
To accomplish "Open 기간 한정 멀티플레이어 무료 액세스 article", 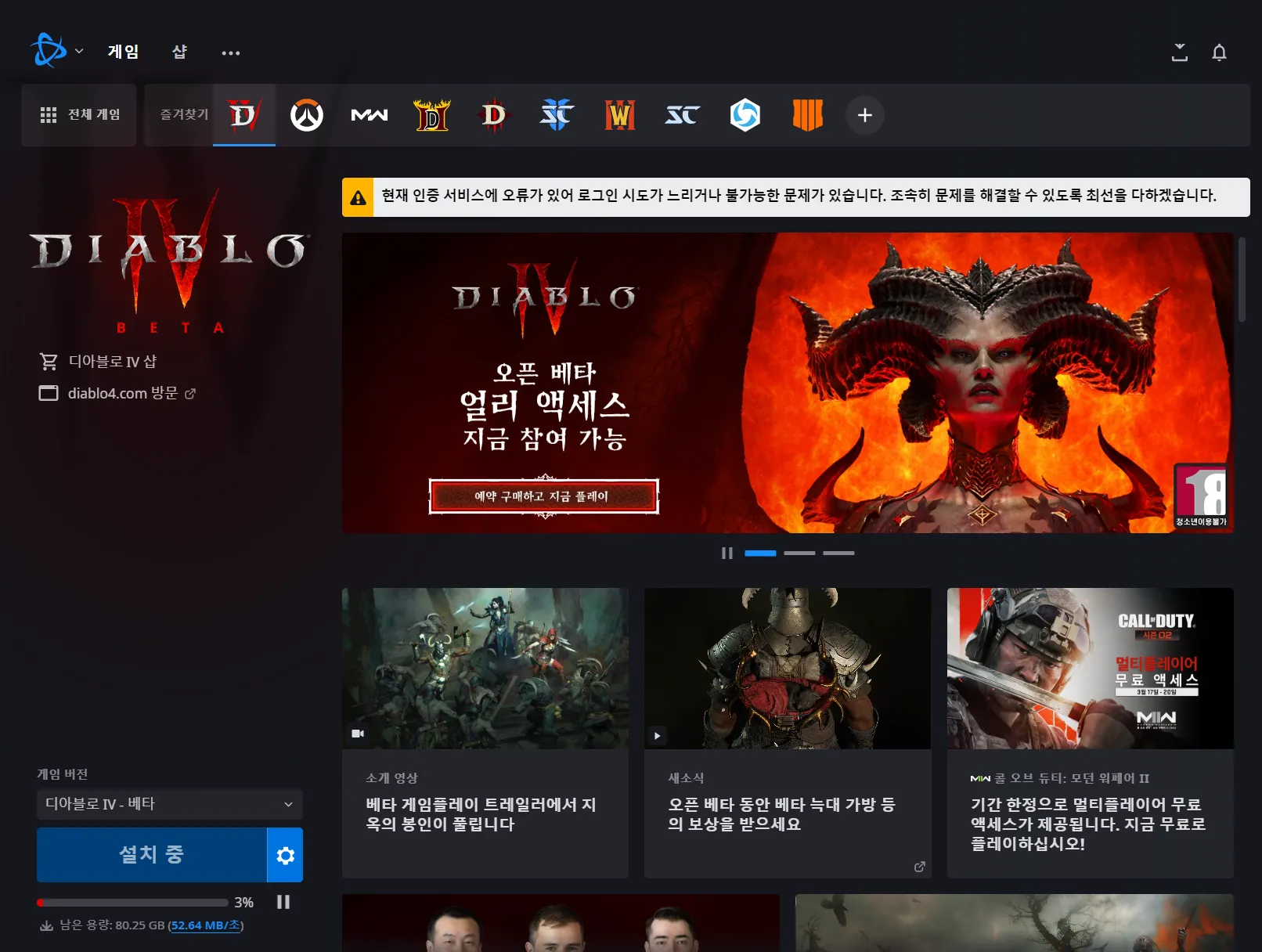I will tap(1088, 824).
